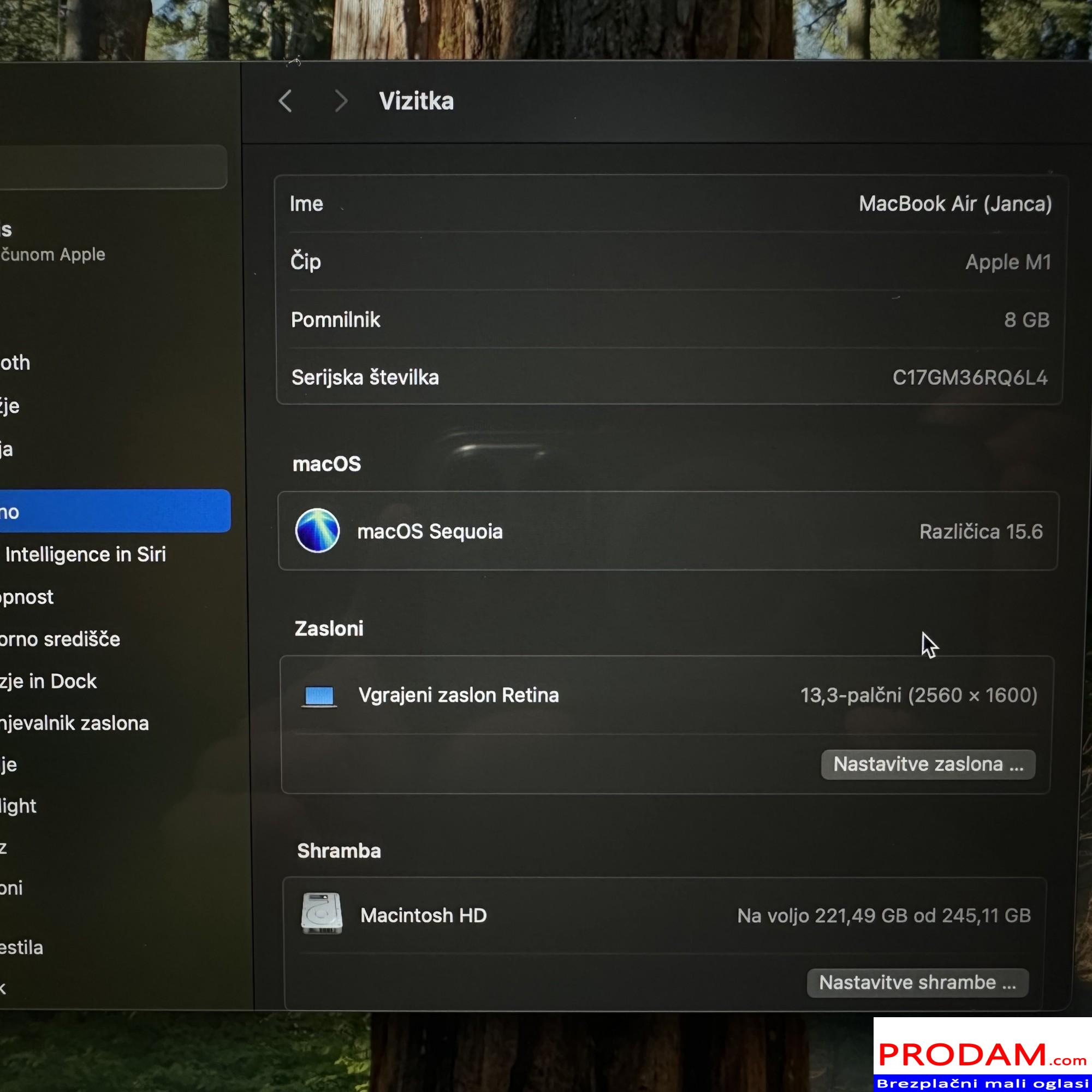Click the sidebar search field
Image resolution: width=1092 pixels, height=1092 pixels.
click(113, 167)
